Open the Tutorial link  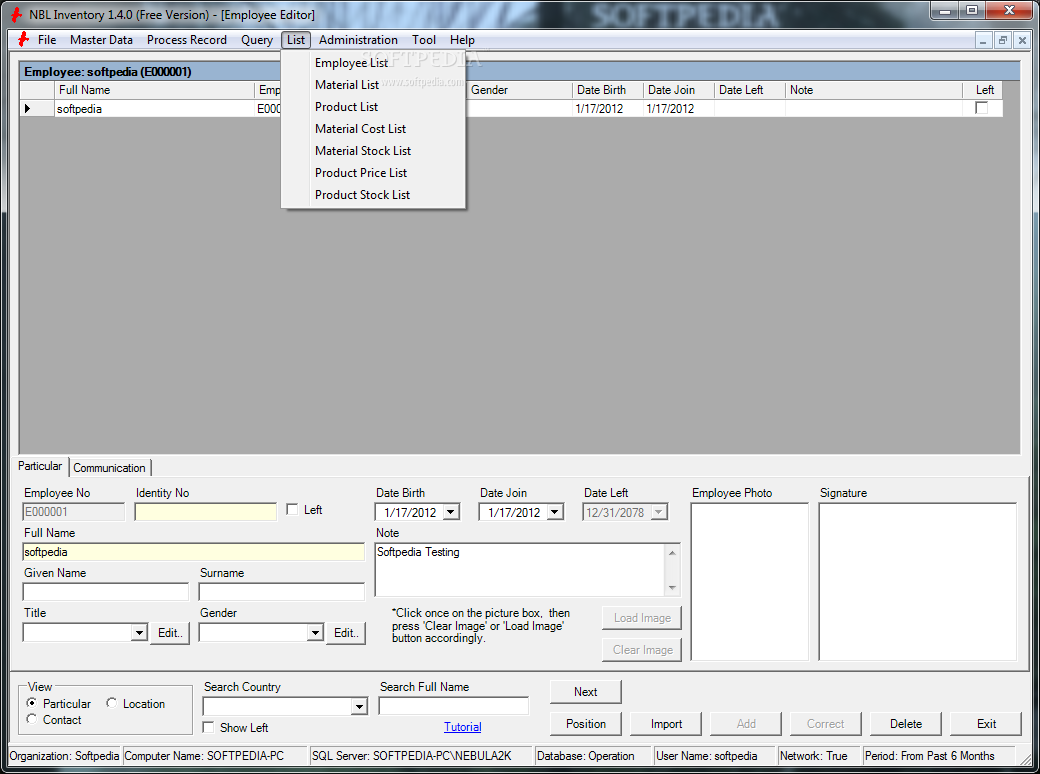(x=462, y=726)
